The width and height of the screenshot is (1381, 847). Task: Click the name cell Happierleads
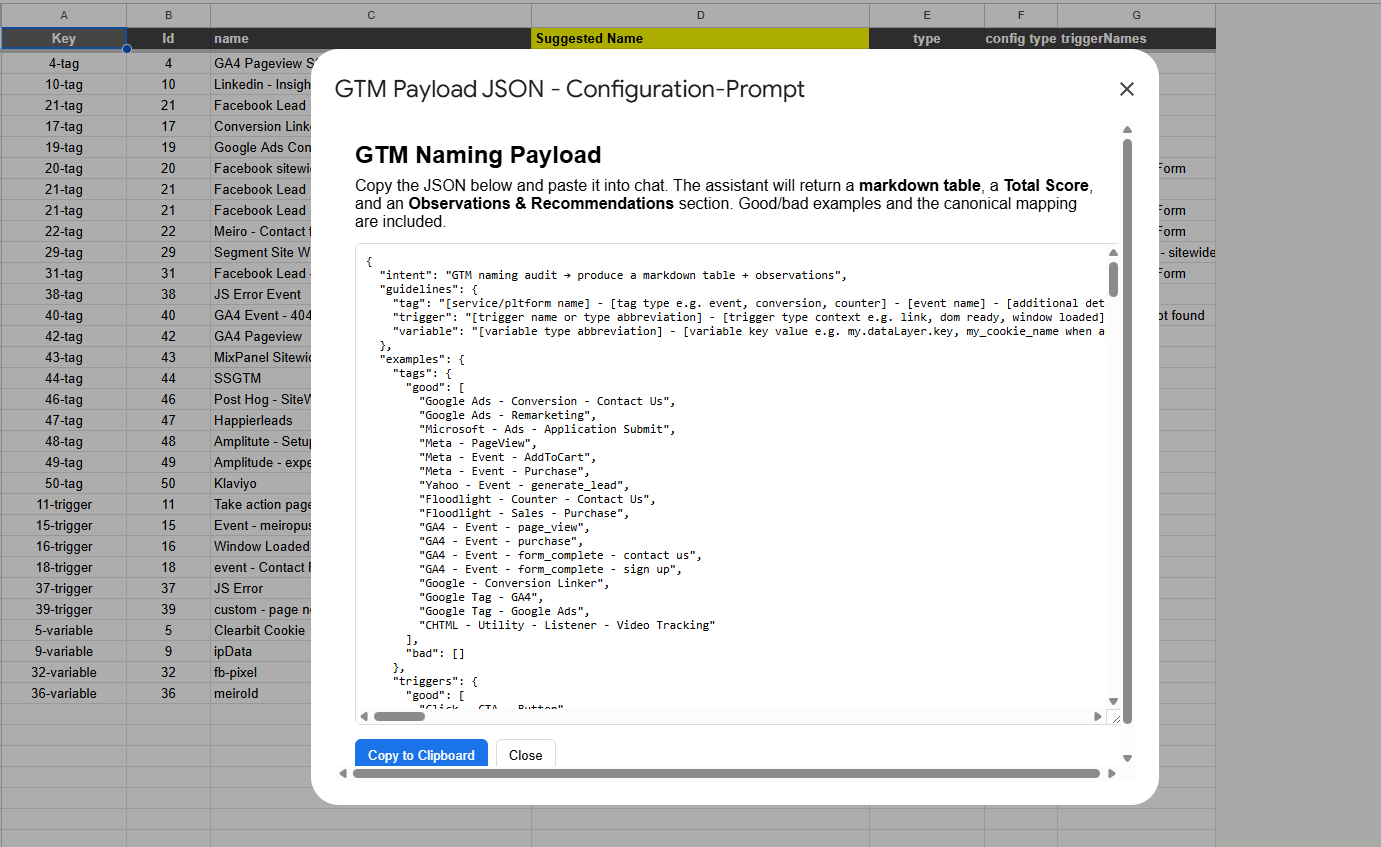261,420
